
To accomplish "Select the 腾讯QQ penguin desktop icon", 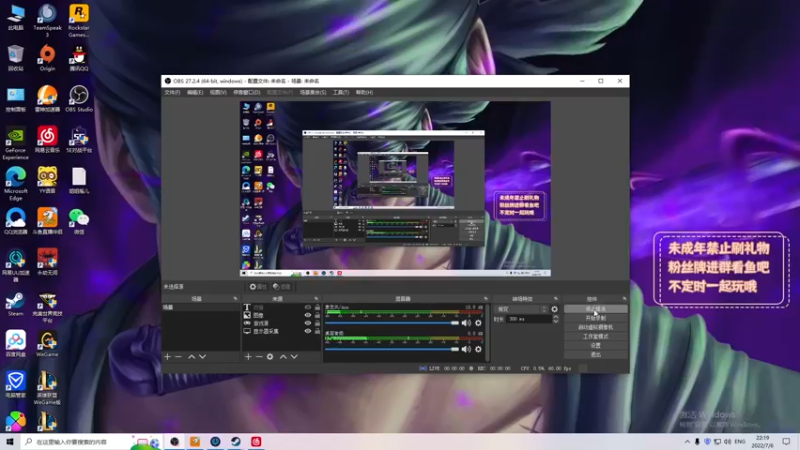I will [x=79, y=58].
